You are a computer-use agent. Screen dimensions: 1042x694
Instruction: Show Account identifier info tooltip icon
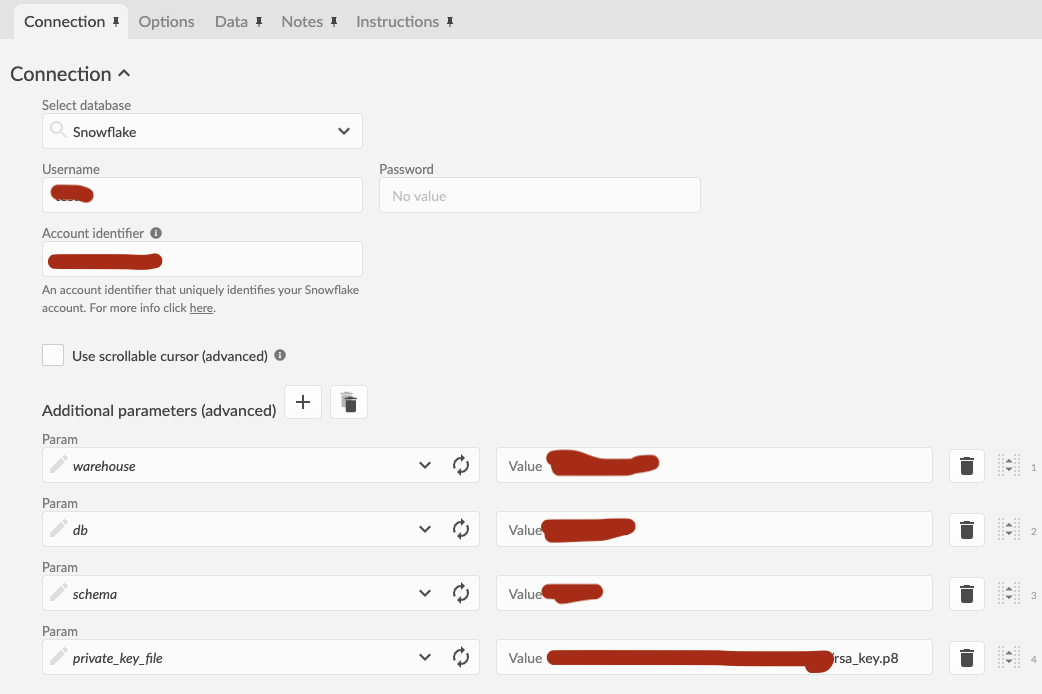pos(156,233)
